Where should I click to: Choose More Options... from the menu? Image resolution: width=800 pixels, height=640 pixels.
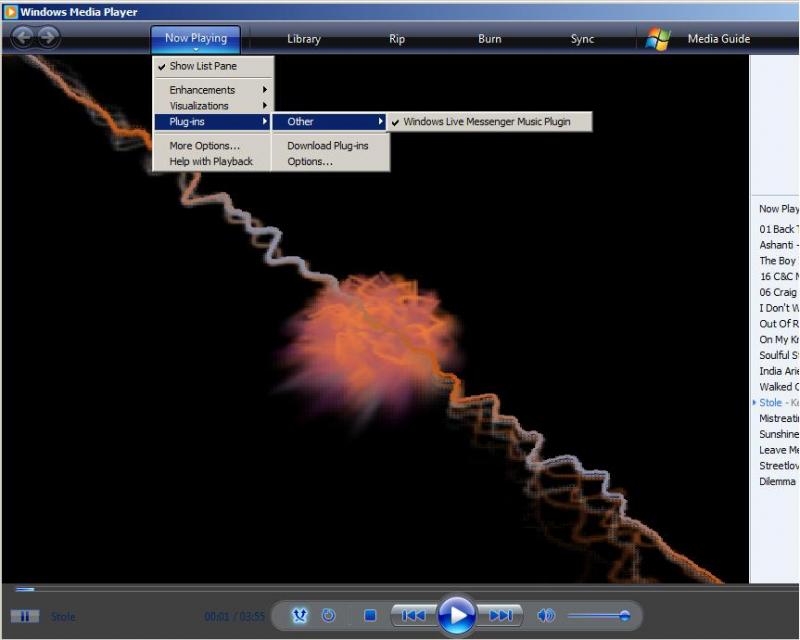(212, 145)
